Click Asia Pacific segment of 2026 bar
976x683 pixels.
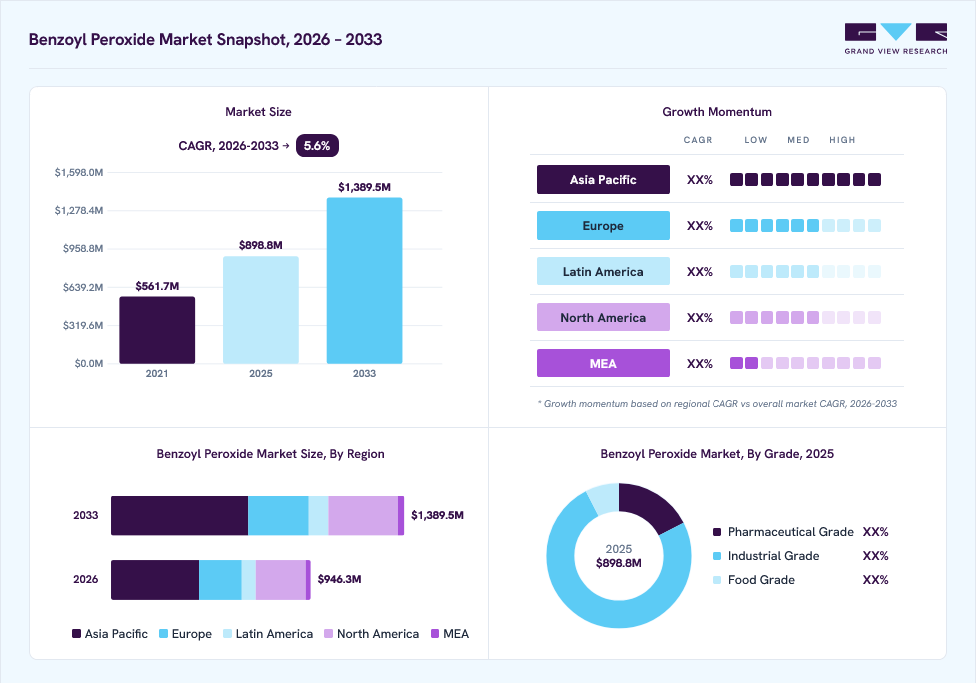click(x=155, y=580)
